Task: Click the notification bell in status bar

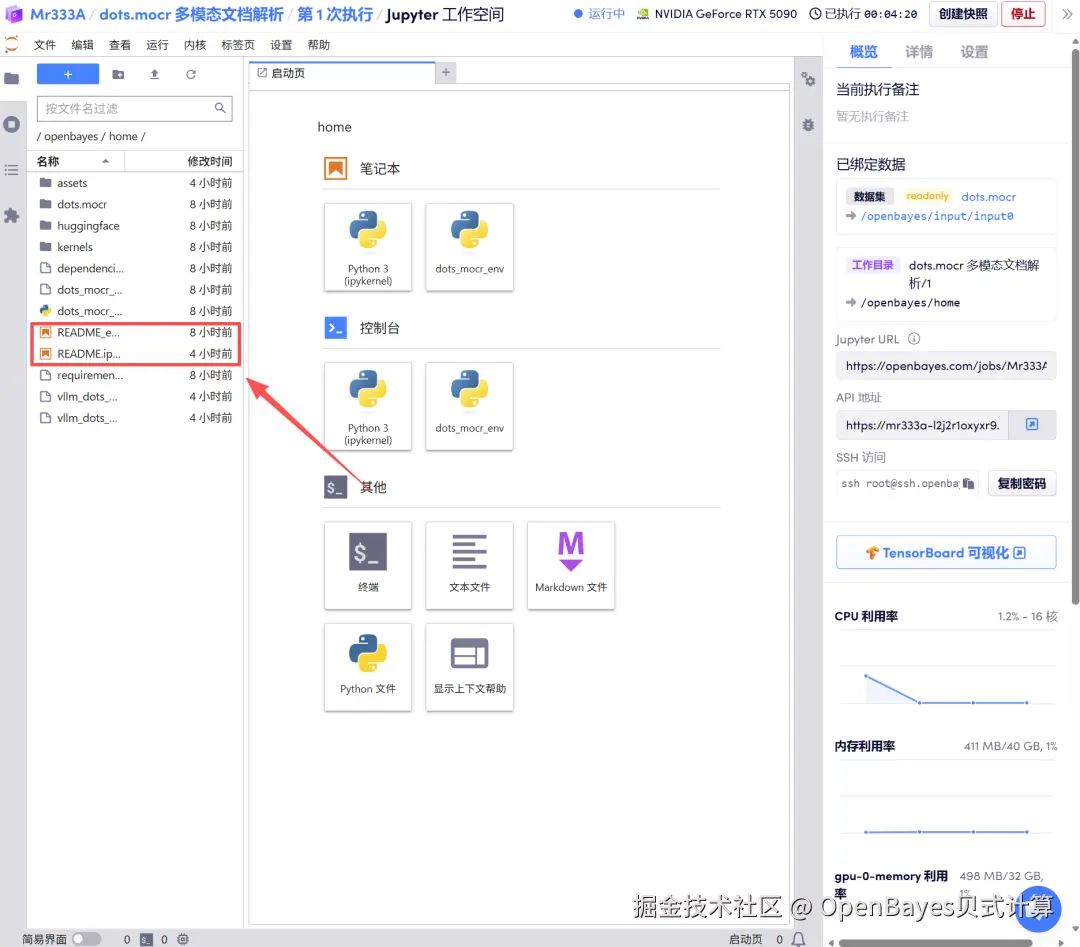Action: pyautogui.click(x=798, y=939)
